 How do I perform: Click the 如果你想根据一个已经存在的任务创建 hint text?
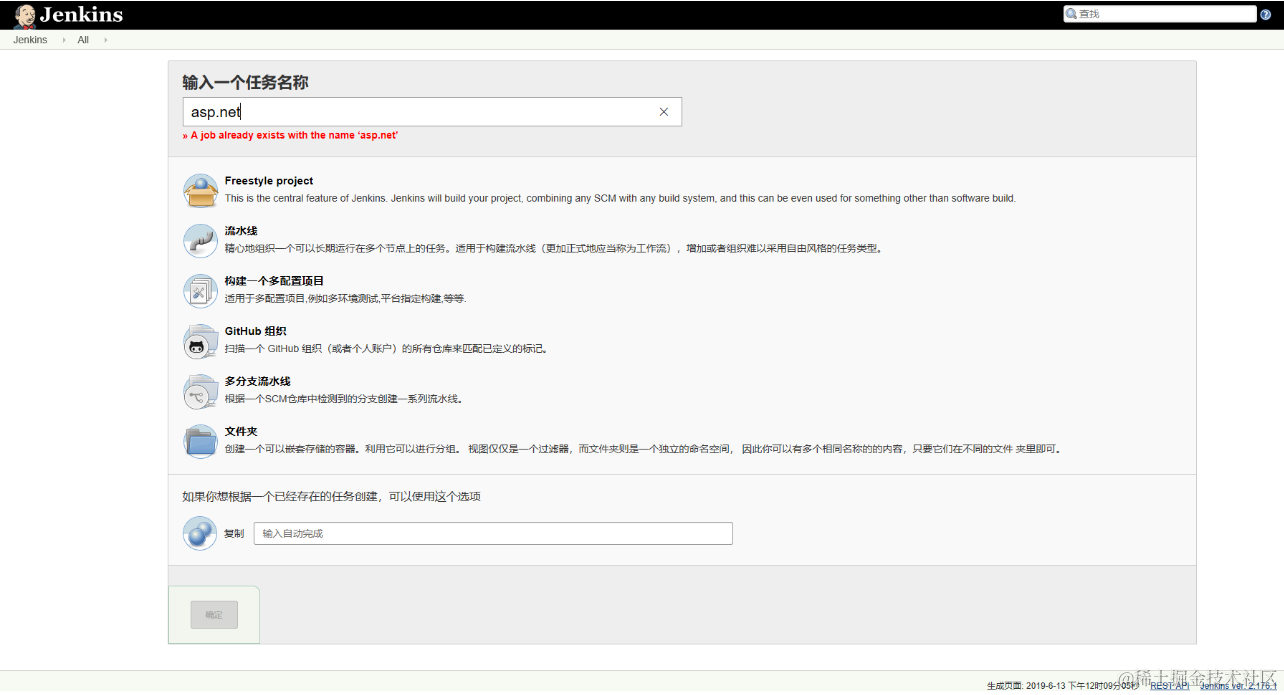coord(331,496)
